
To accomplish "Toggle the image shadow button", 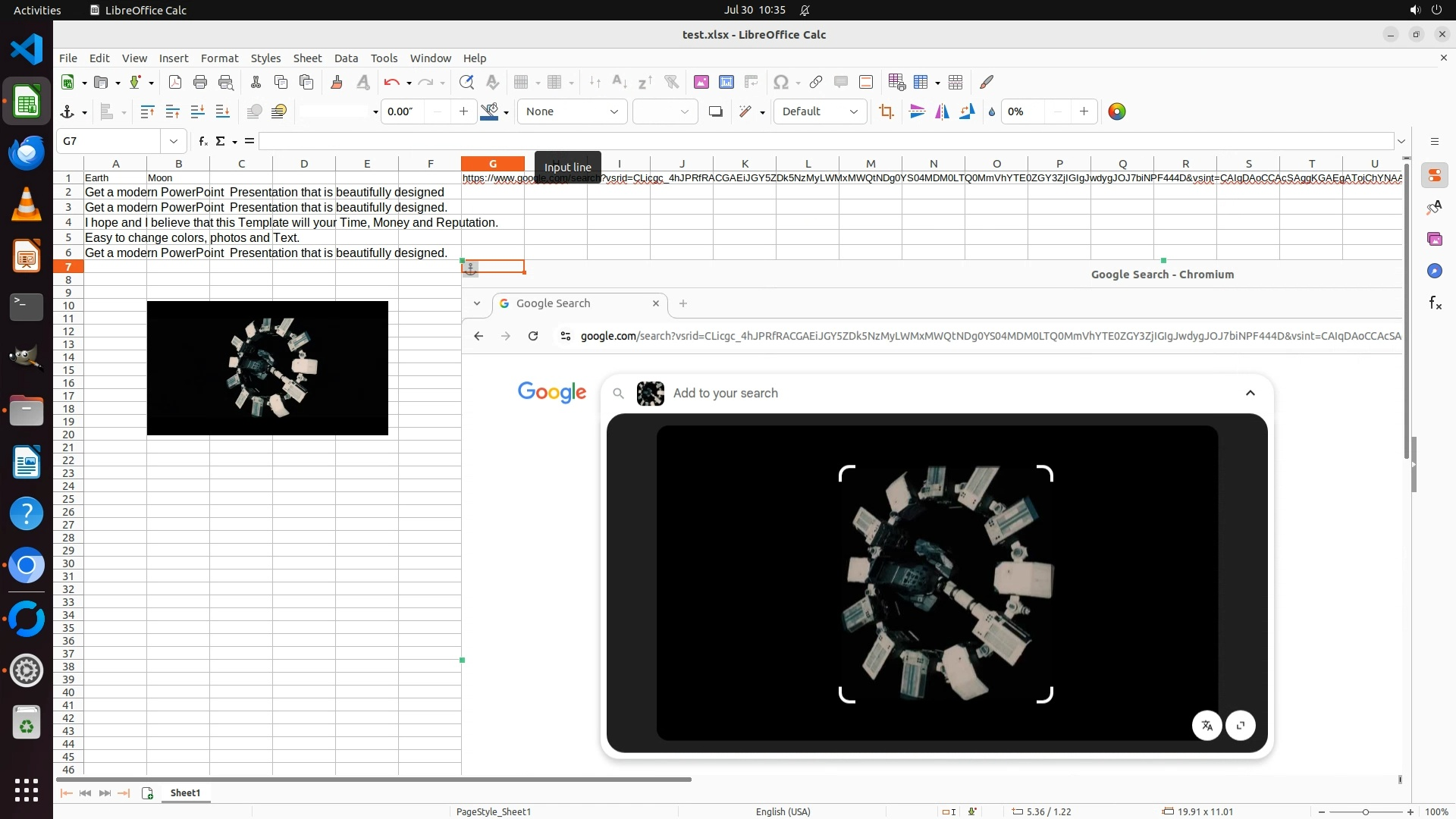I will coord(715,112).
